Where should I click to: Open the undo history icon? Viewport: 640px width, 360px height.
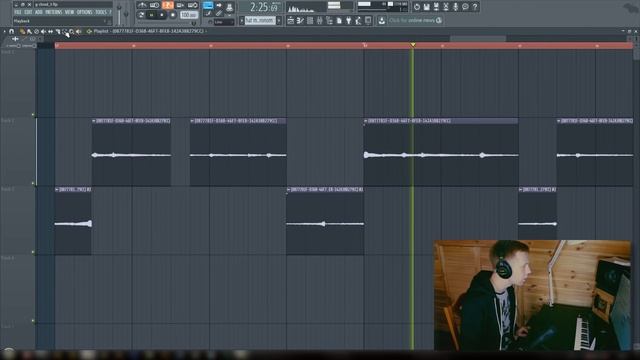[x=417, y=7]
